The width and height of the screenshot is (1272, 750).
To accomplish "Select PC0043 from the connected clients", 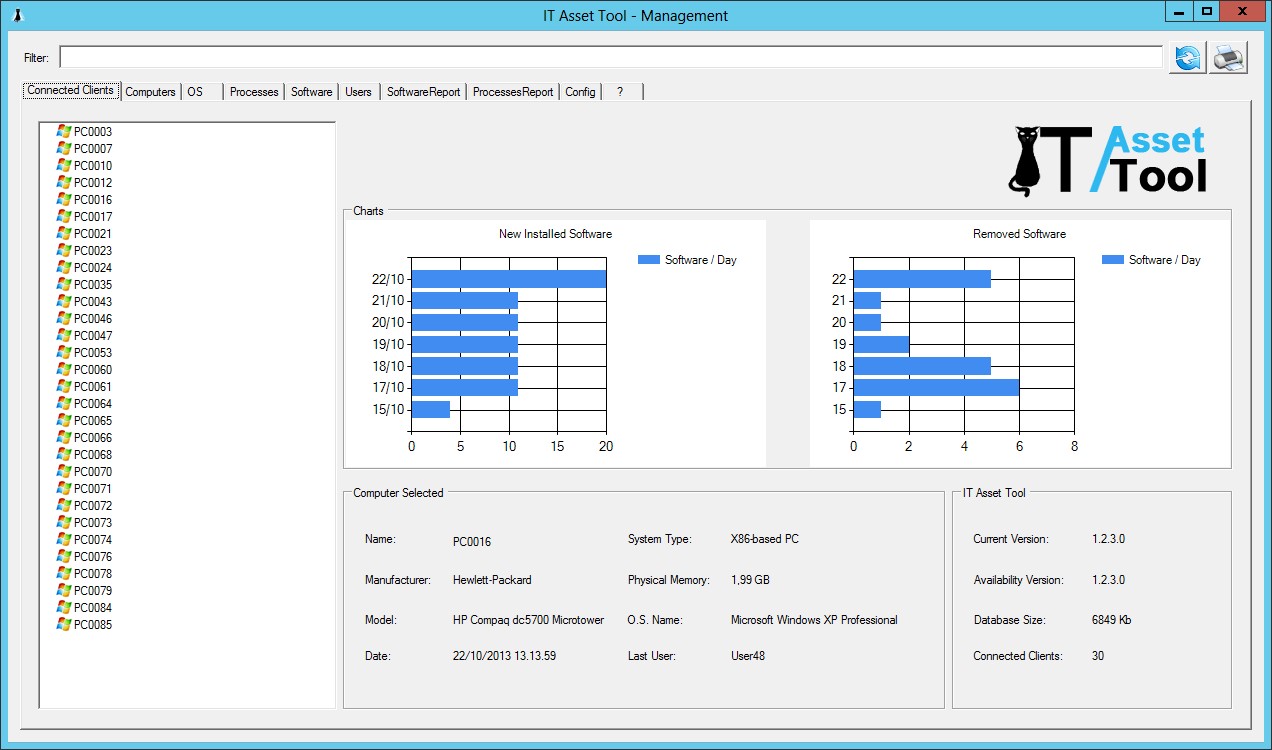I will [x=90, y=301].
